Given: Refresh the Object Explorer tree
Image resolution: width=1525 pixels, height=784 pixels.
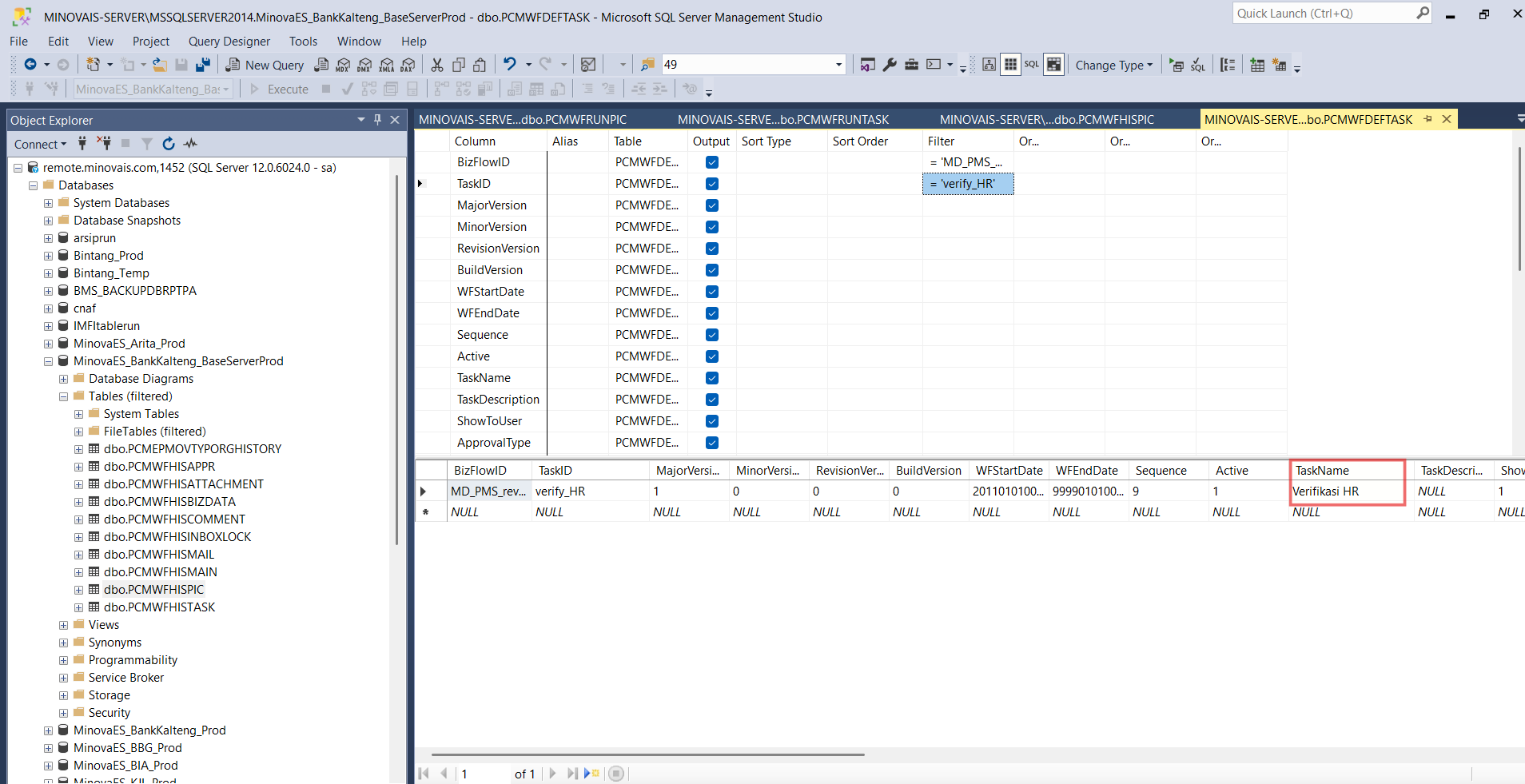Looking at the screenshot, I should point(169,144).
